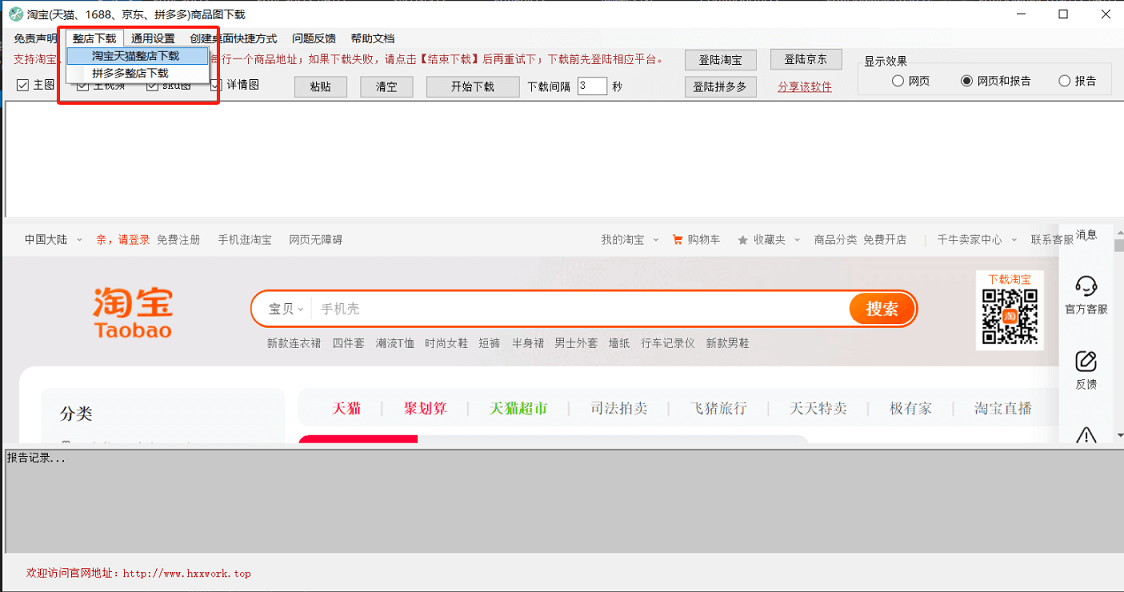Click the 官方客服 headset icon
This screenshot has height=592, width=1124.
point(1086,286)
